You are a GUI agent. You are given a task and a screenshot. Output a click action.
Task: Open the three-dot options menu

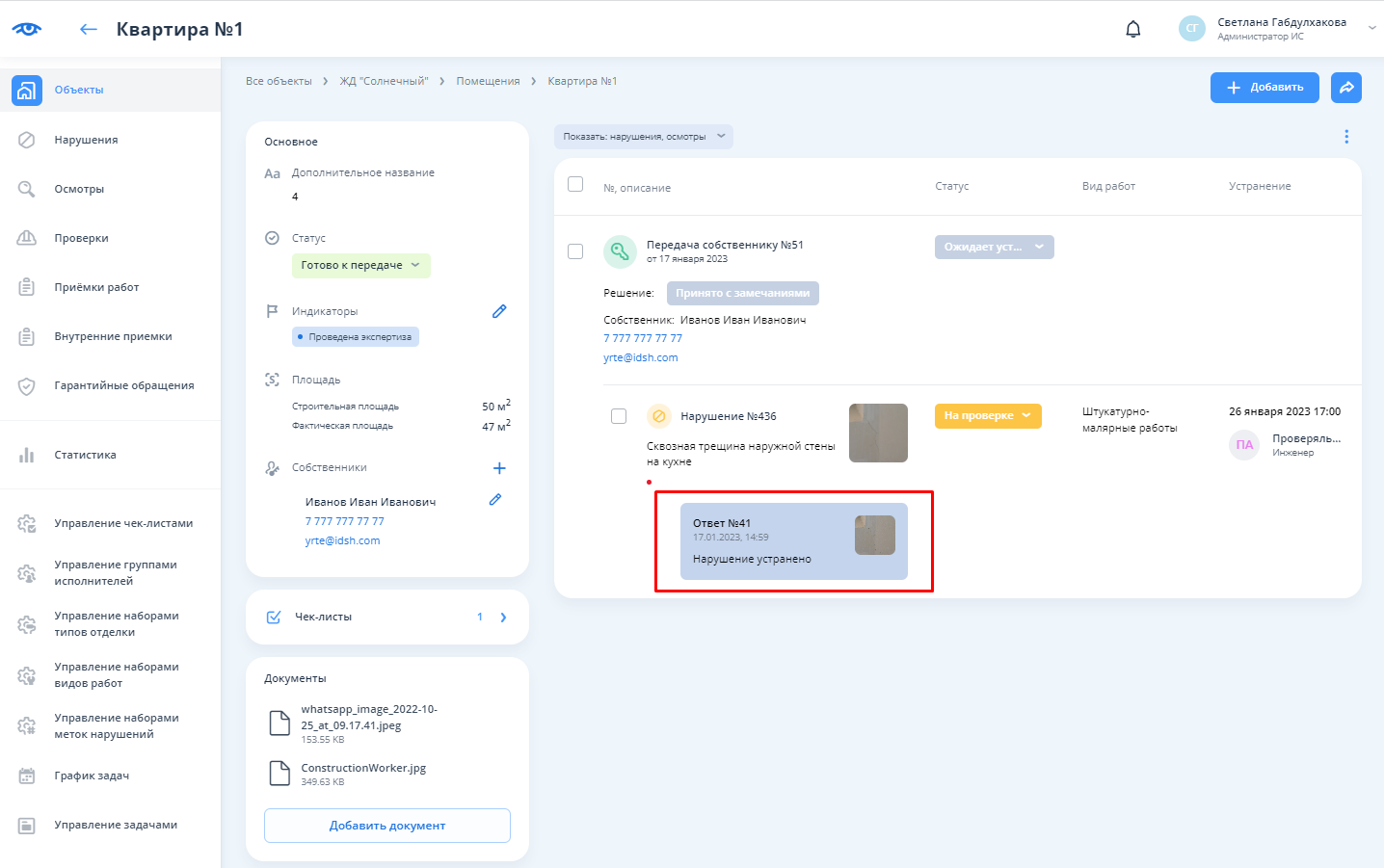tap(1346, 137)
